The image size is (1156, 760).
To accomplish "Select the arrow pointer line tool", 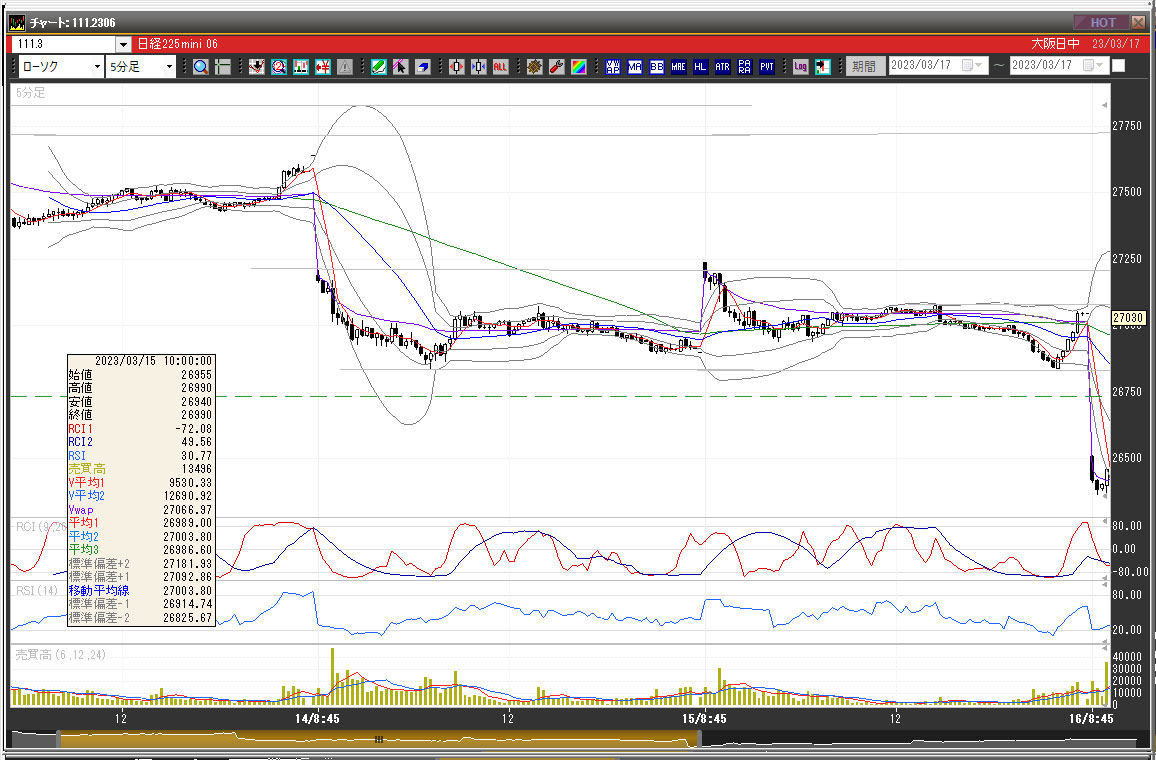I will [x=400, y=67].
